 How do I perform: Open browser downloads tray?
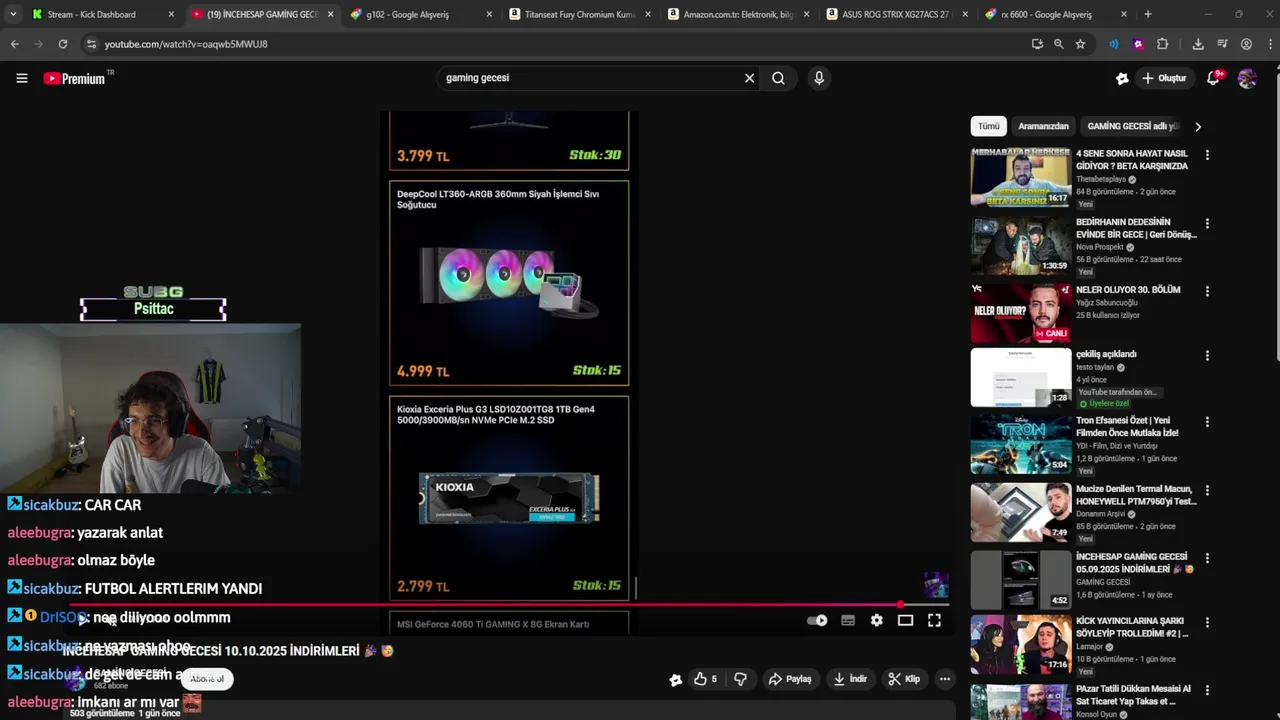tap(1197, 44)
